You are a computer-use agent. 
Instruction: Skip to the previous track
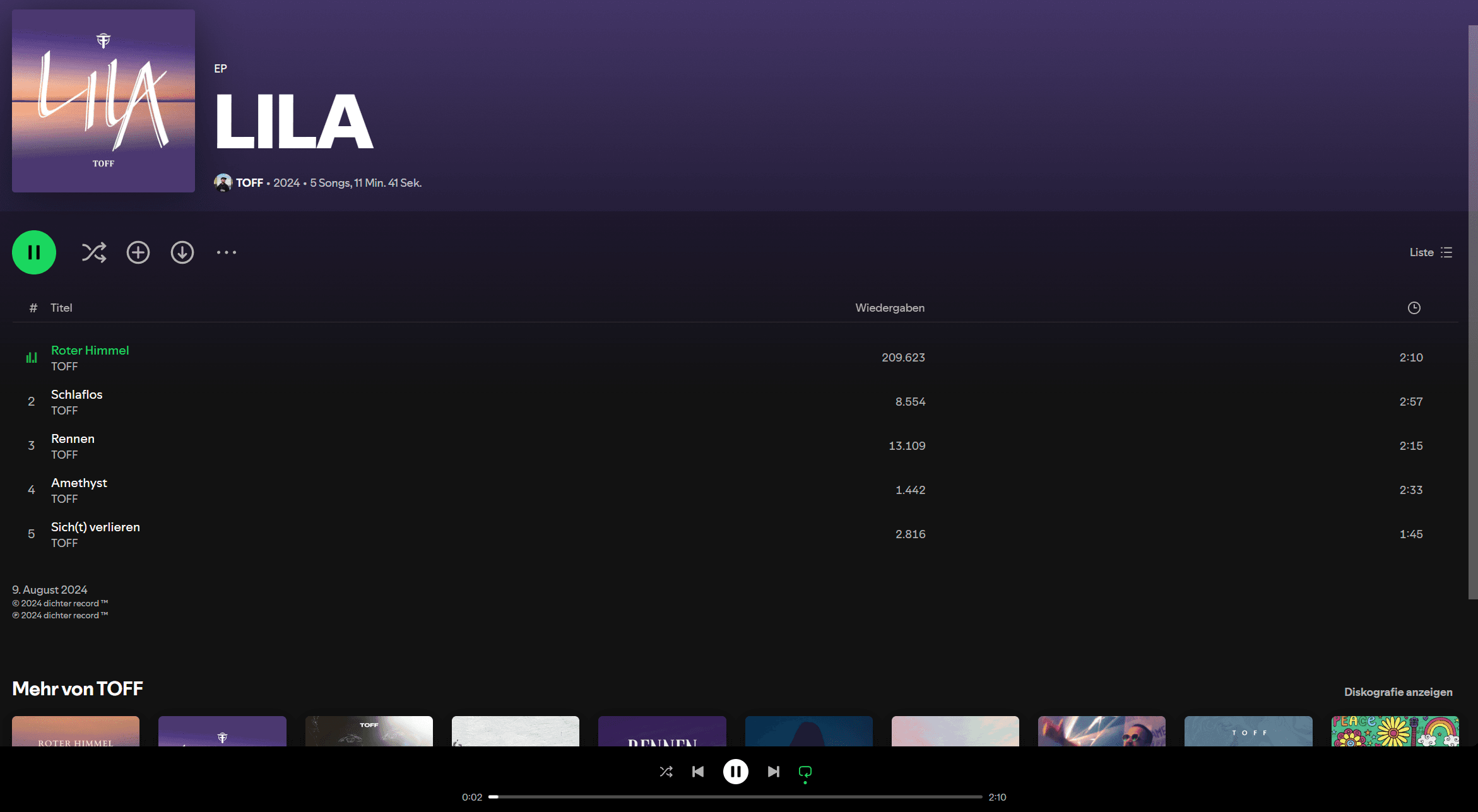tap(698, 772)
